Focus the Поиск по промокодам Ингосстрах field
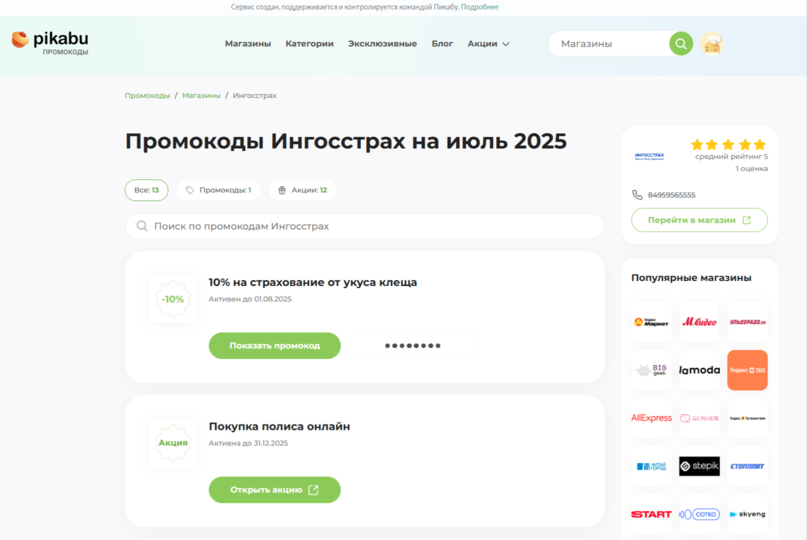The image size is (807, 540). [x=364, y=226]
